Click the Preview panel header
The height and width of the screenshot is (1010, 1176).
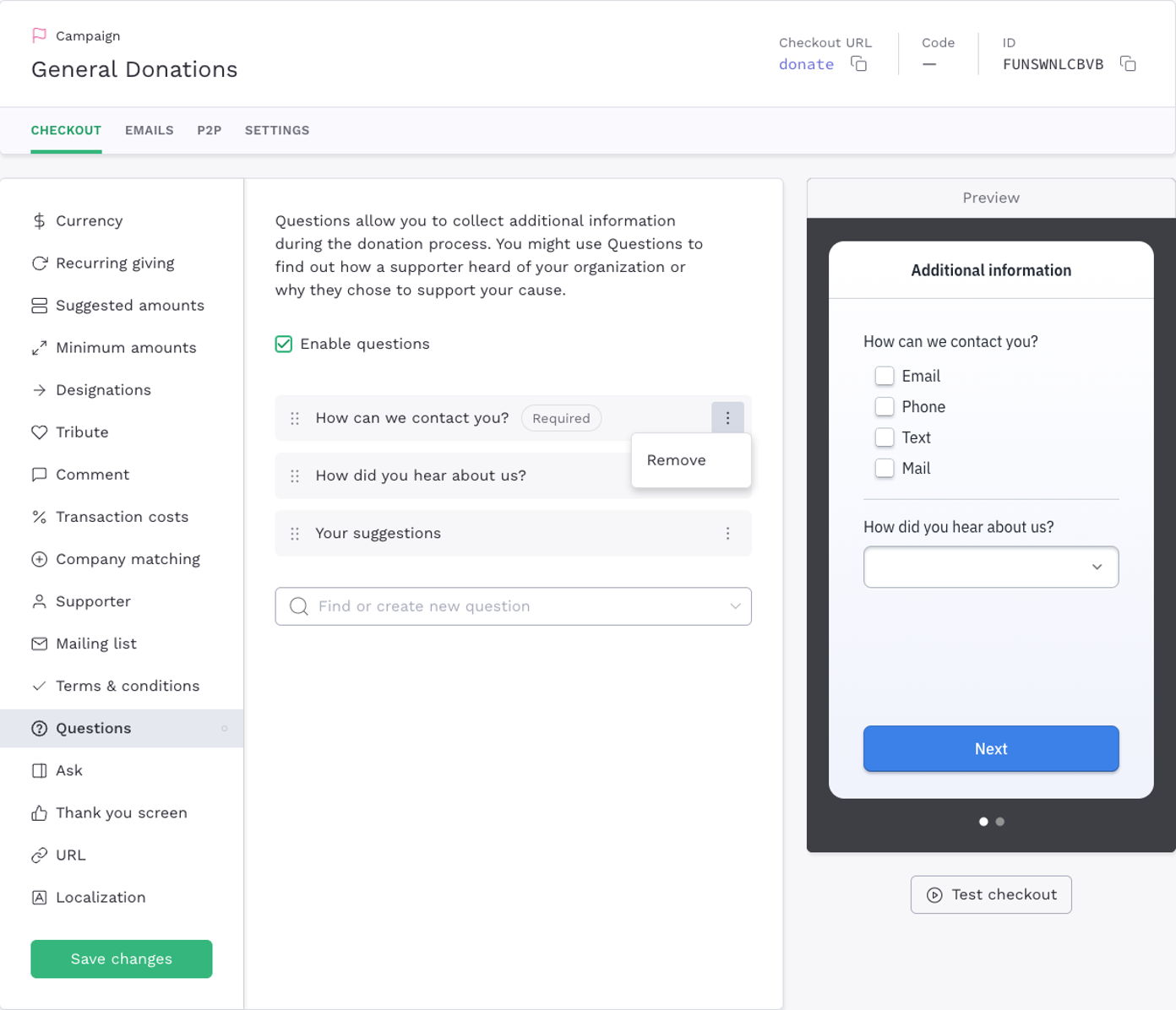(991, 198)
